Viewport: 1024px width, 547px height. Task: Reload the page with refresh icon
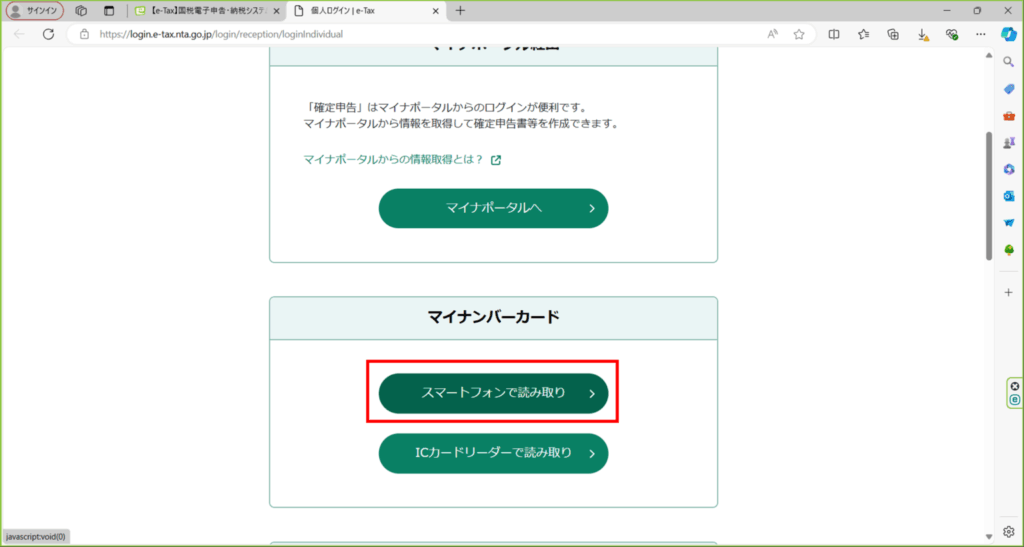(x=48, y=34)
